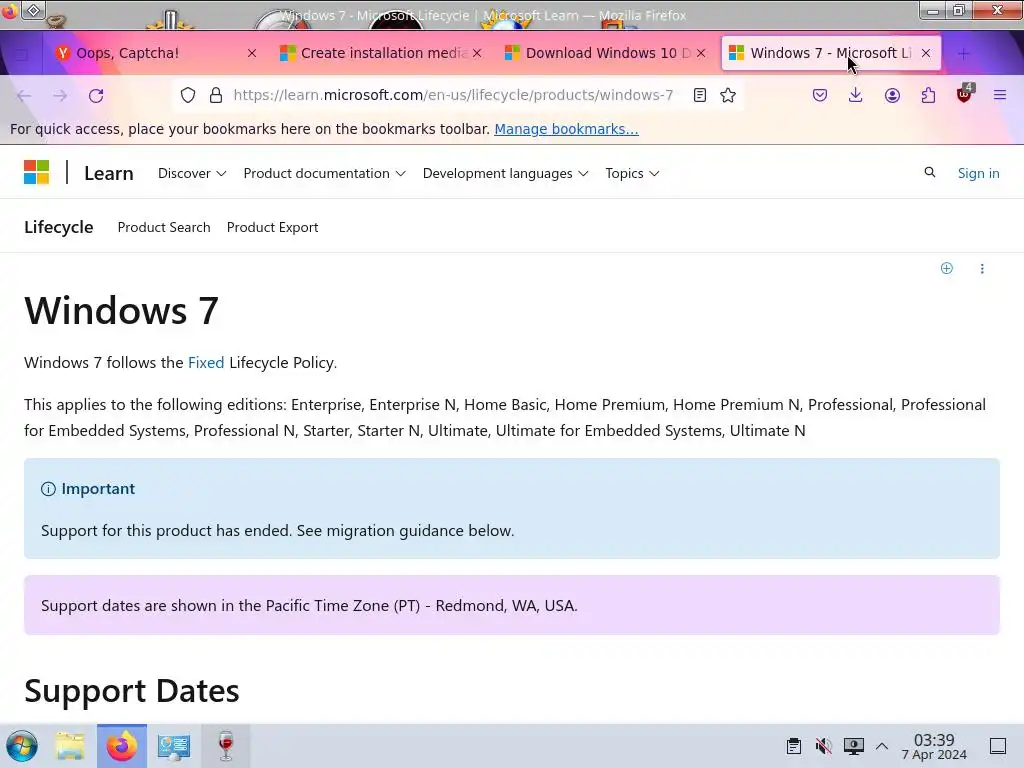Screen dimensions: 1024x768
Task: Open Firefox hamburger application menu
Action: (x=1000, y=95)
